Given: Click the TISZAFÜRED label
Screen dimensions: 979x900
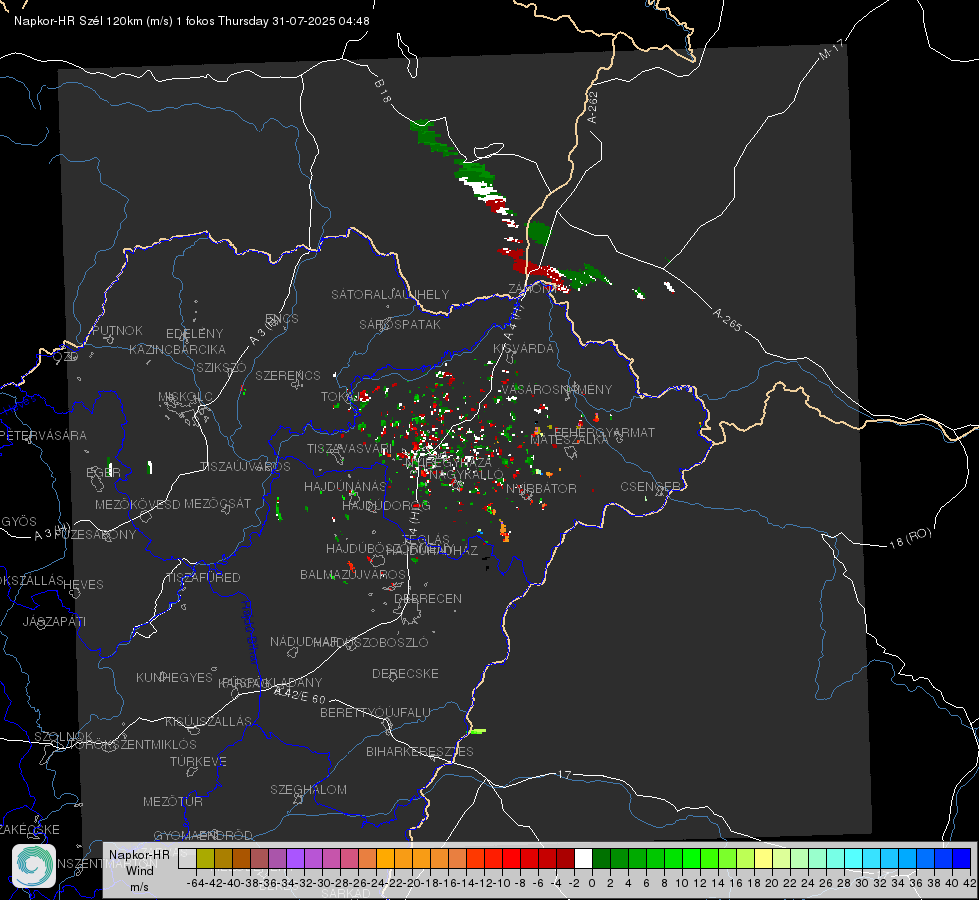Looking at the screenshot, I should [x=203, y=577].
